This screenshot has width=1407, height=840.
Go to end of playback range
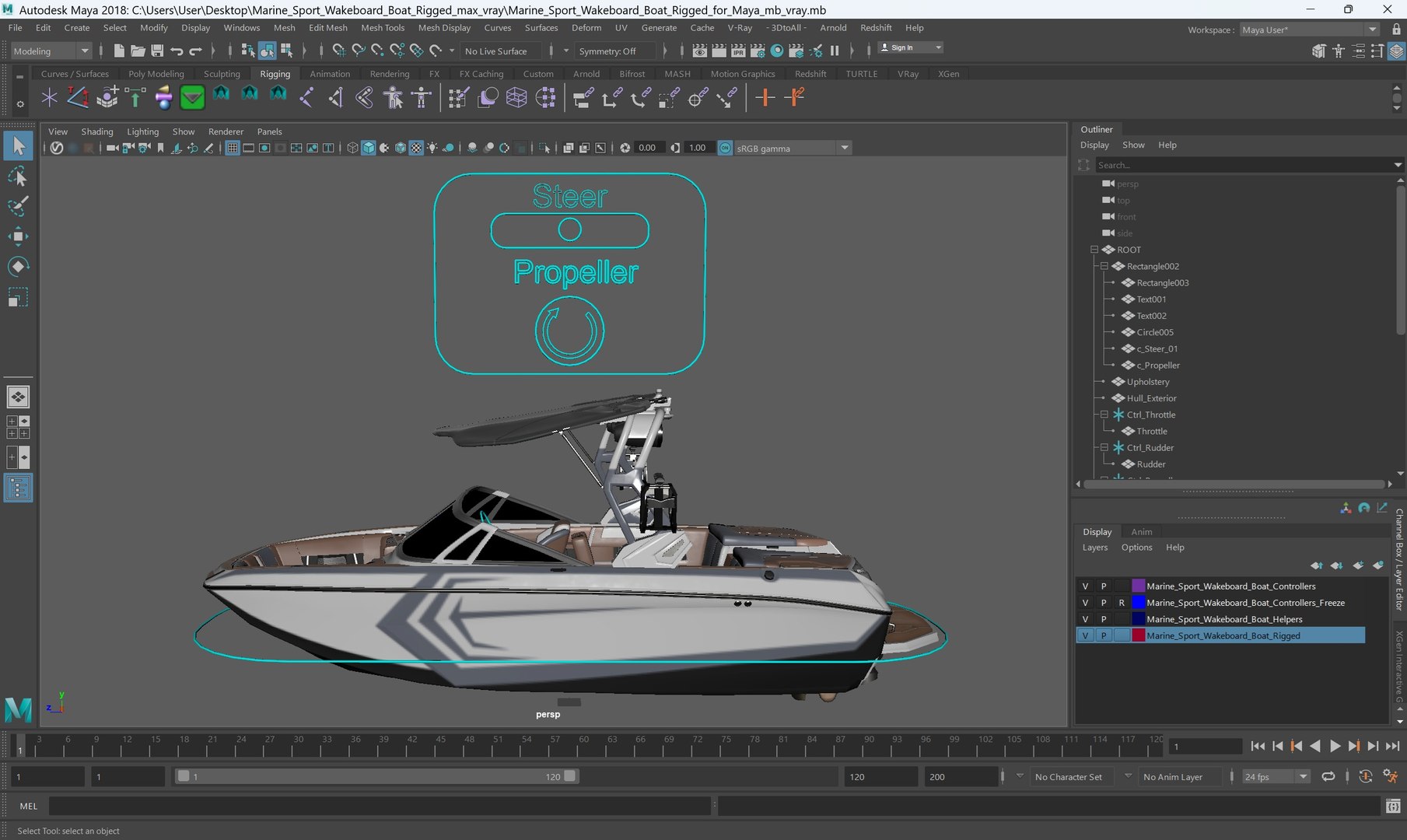point(1392,746)
